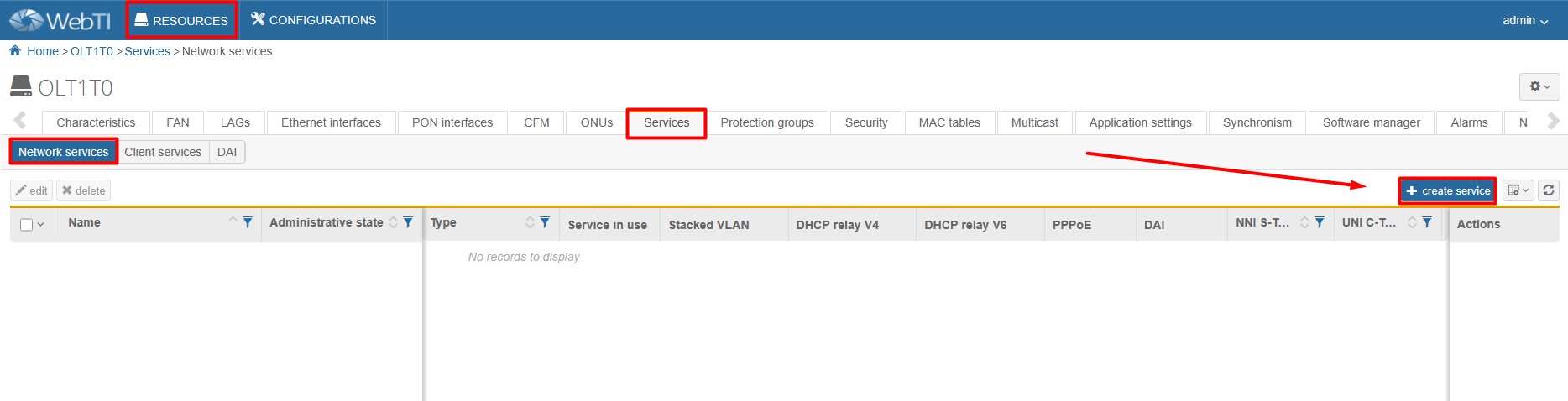Click the refresh table icon

tap(1549, 190)
